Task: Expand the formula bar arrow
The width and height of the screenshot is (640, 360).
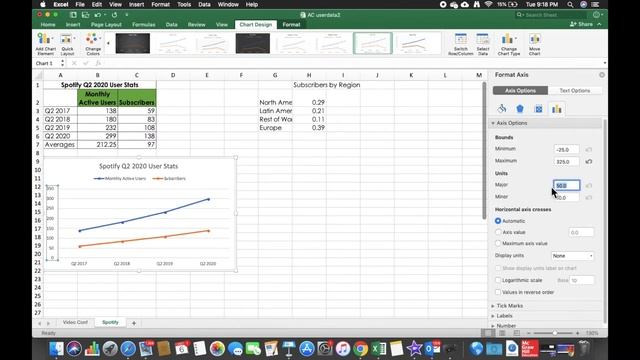Action: point(604,63)
